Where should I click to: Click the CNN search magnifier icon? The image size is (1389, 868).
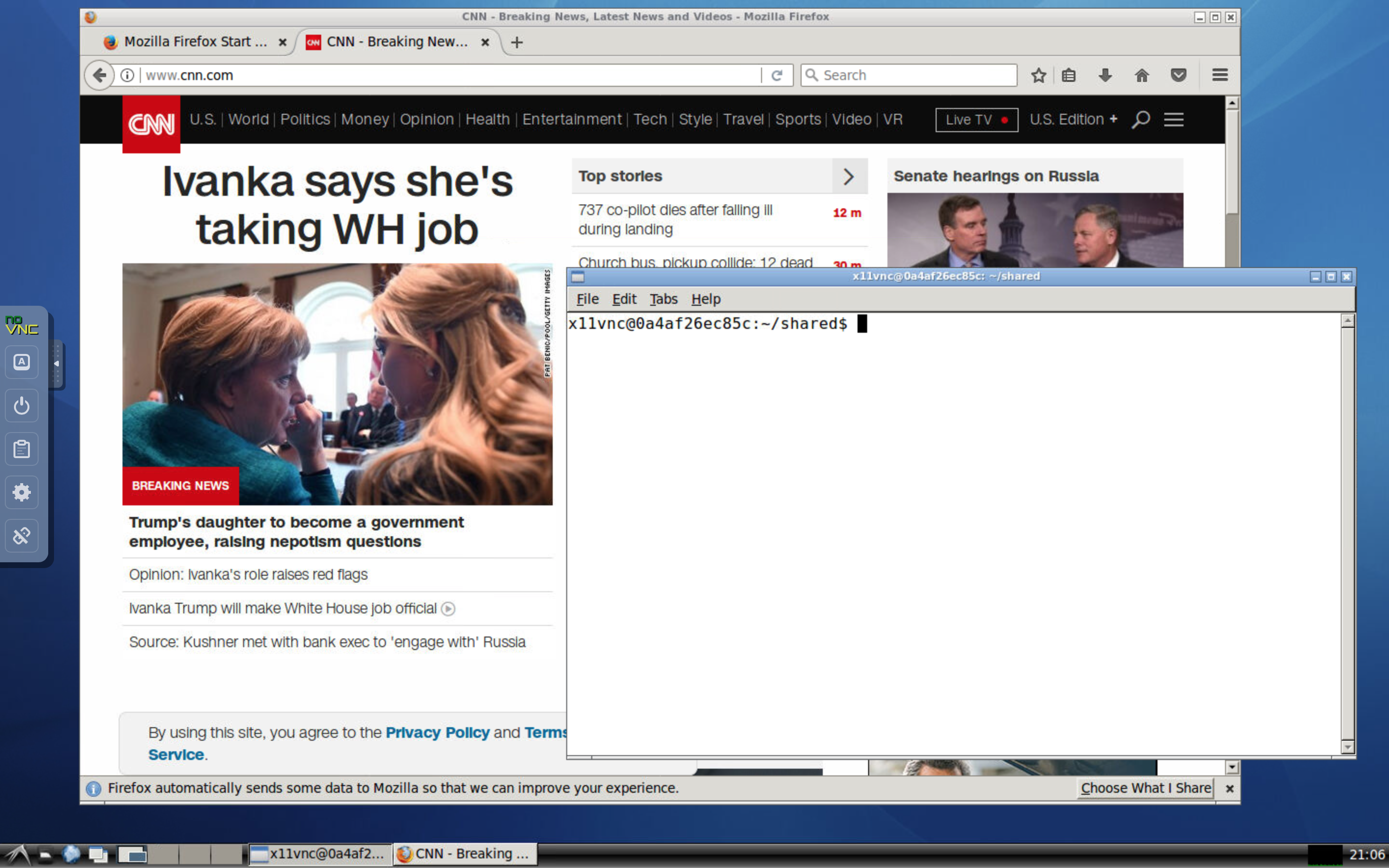coord(1141,120)
